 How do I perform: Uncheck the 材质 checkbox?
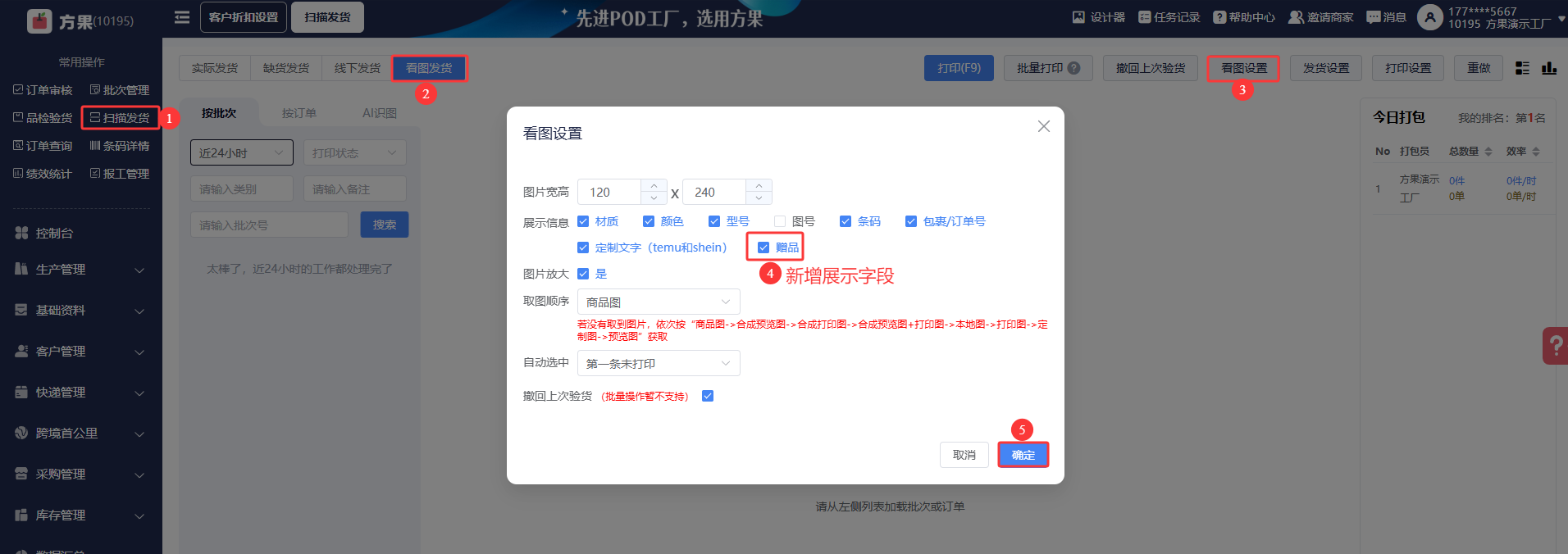(x=583, y=221)
